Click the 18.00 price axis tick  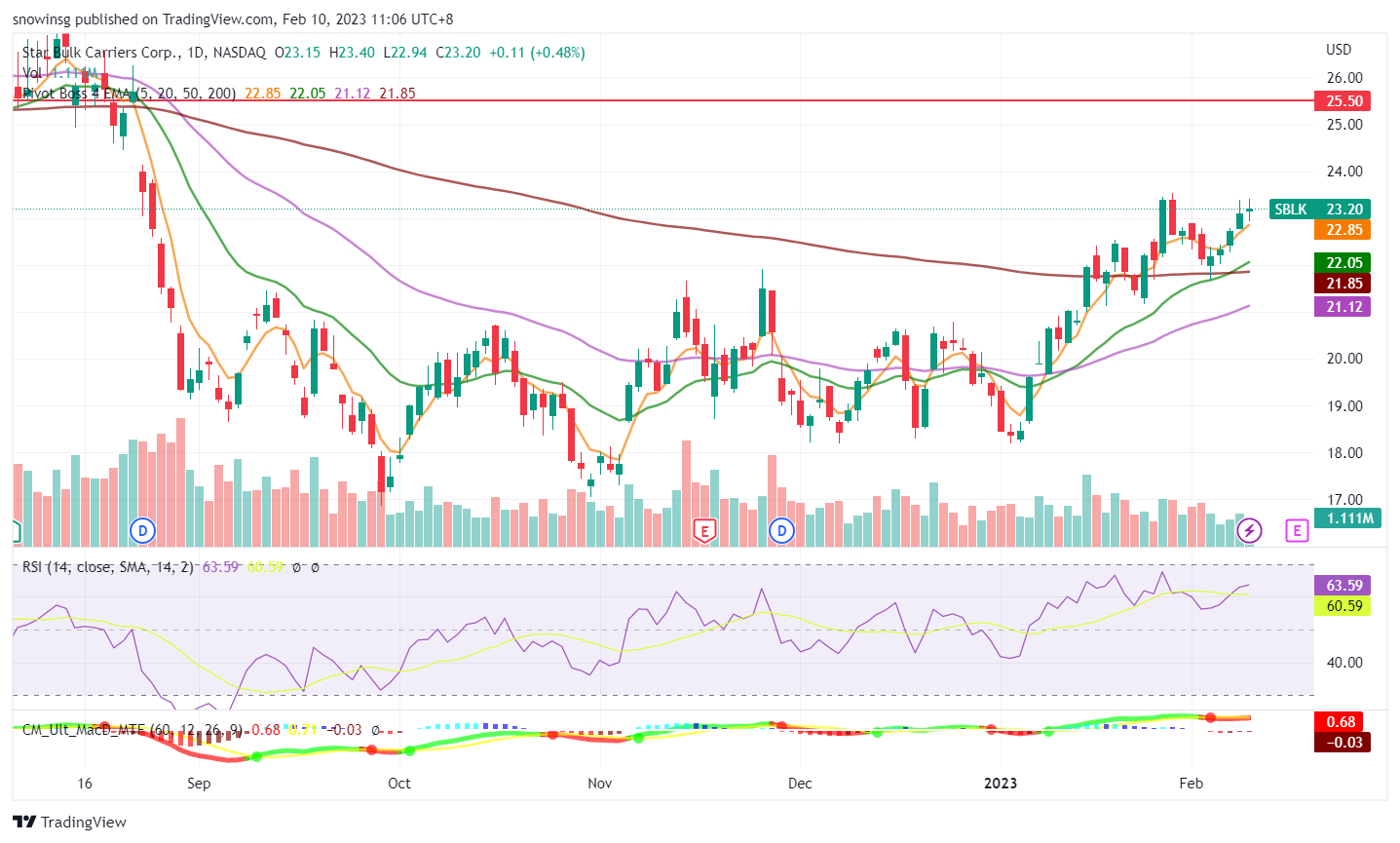pos(1344,453)
